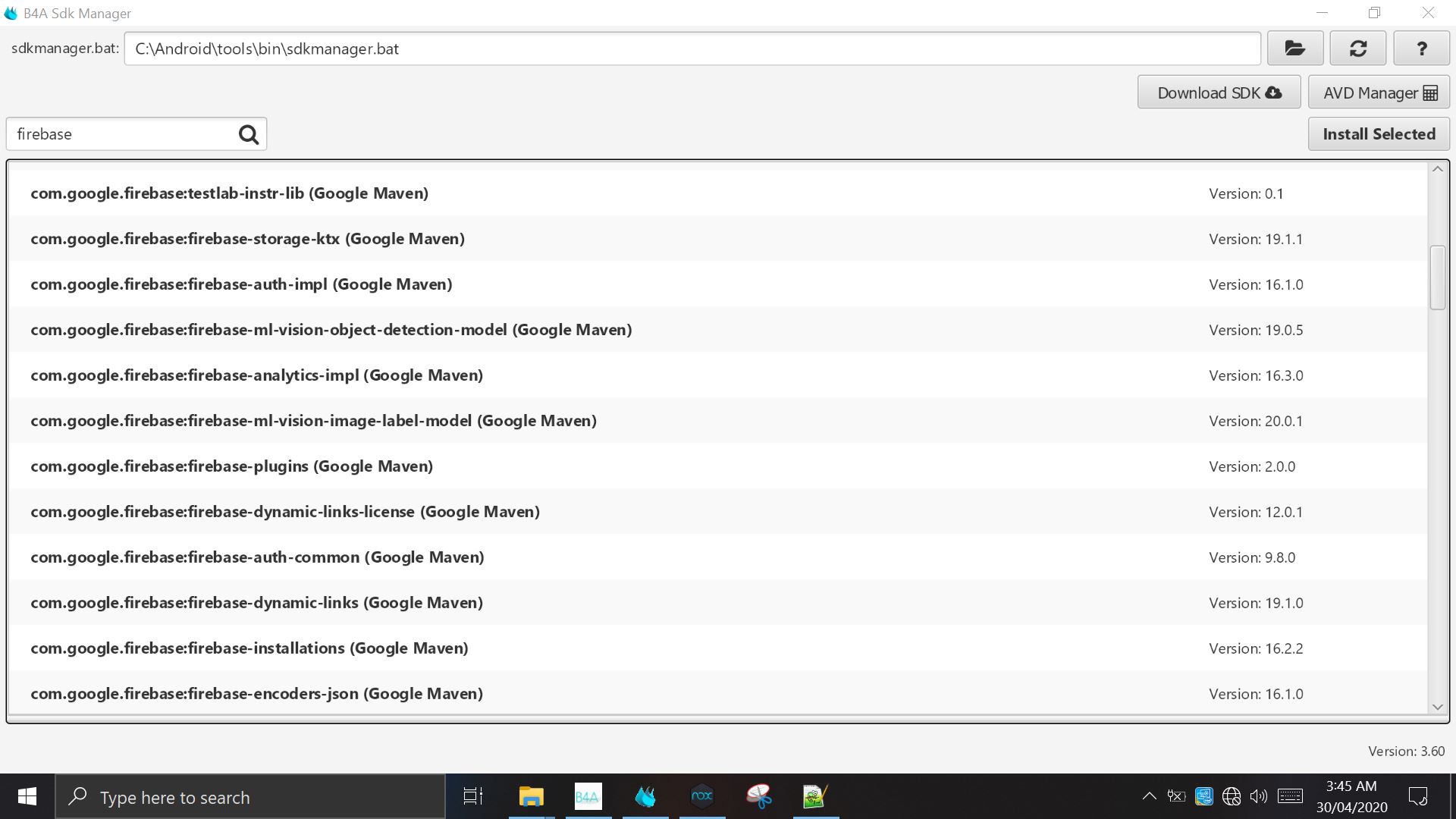Open the green notepad taskbar app
This screenshot has width=1456, height=819.
[x=815, y=796]
